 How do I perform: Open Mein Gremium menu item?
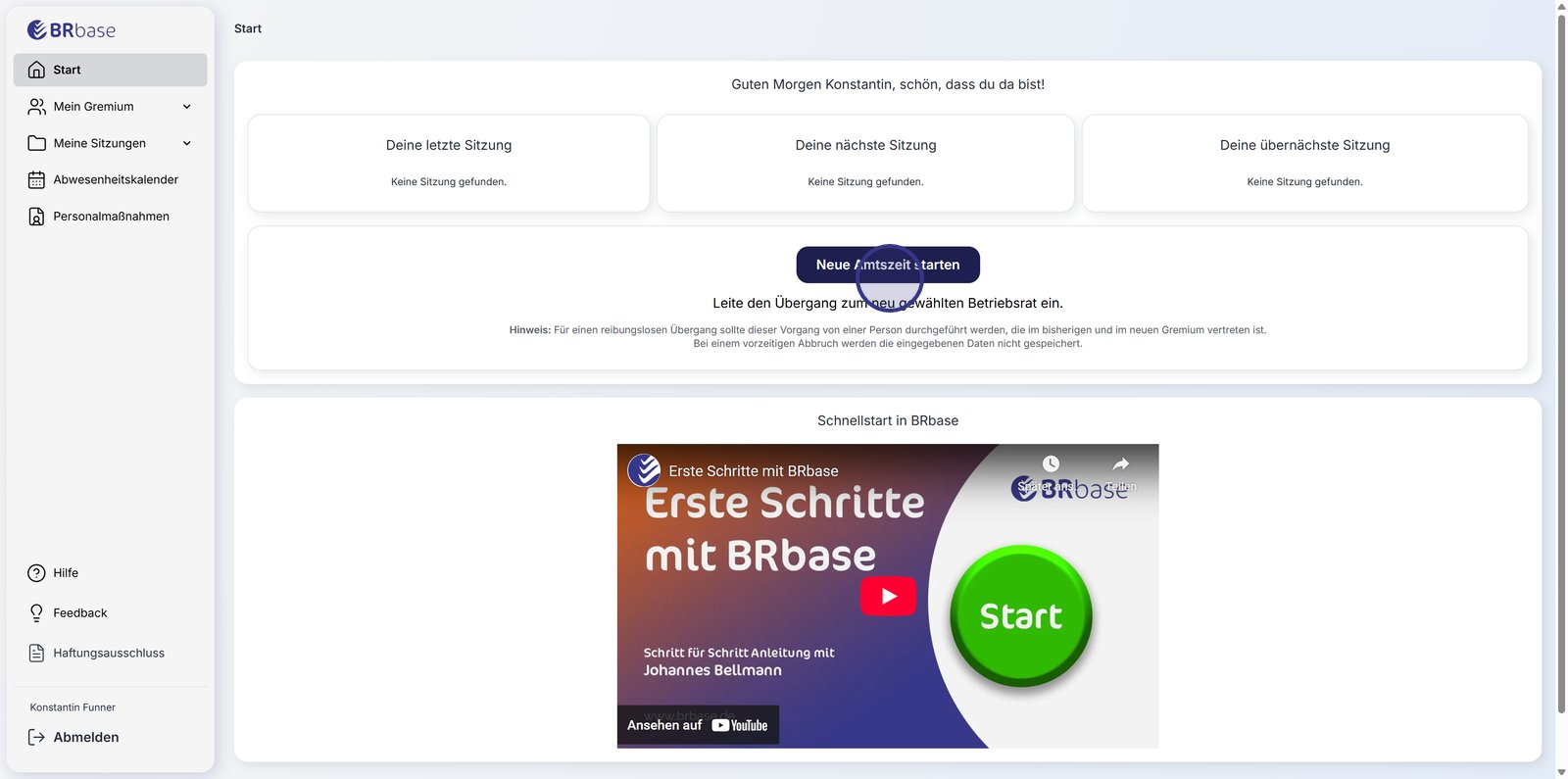tap(111, 107)
